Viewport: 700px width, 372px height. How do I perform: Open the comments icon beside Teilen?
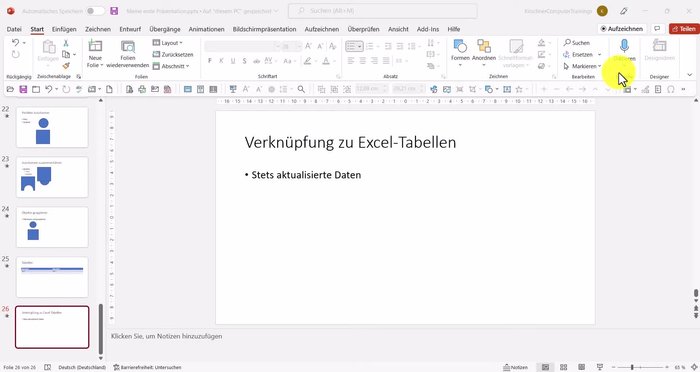point(657,29)
